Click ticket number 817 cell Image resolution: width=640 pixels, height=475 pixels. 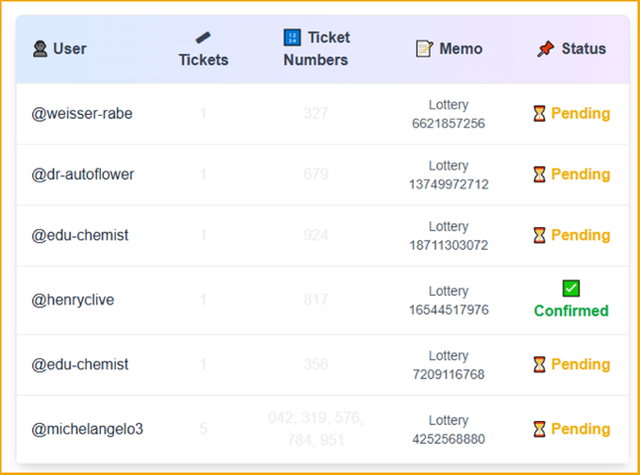coord(316,300)
